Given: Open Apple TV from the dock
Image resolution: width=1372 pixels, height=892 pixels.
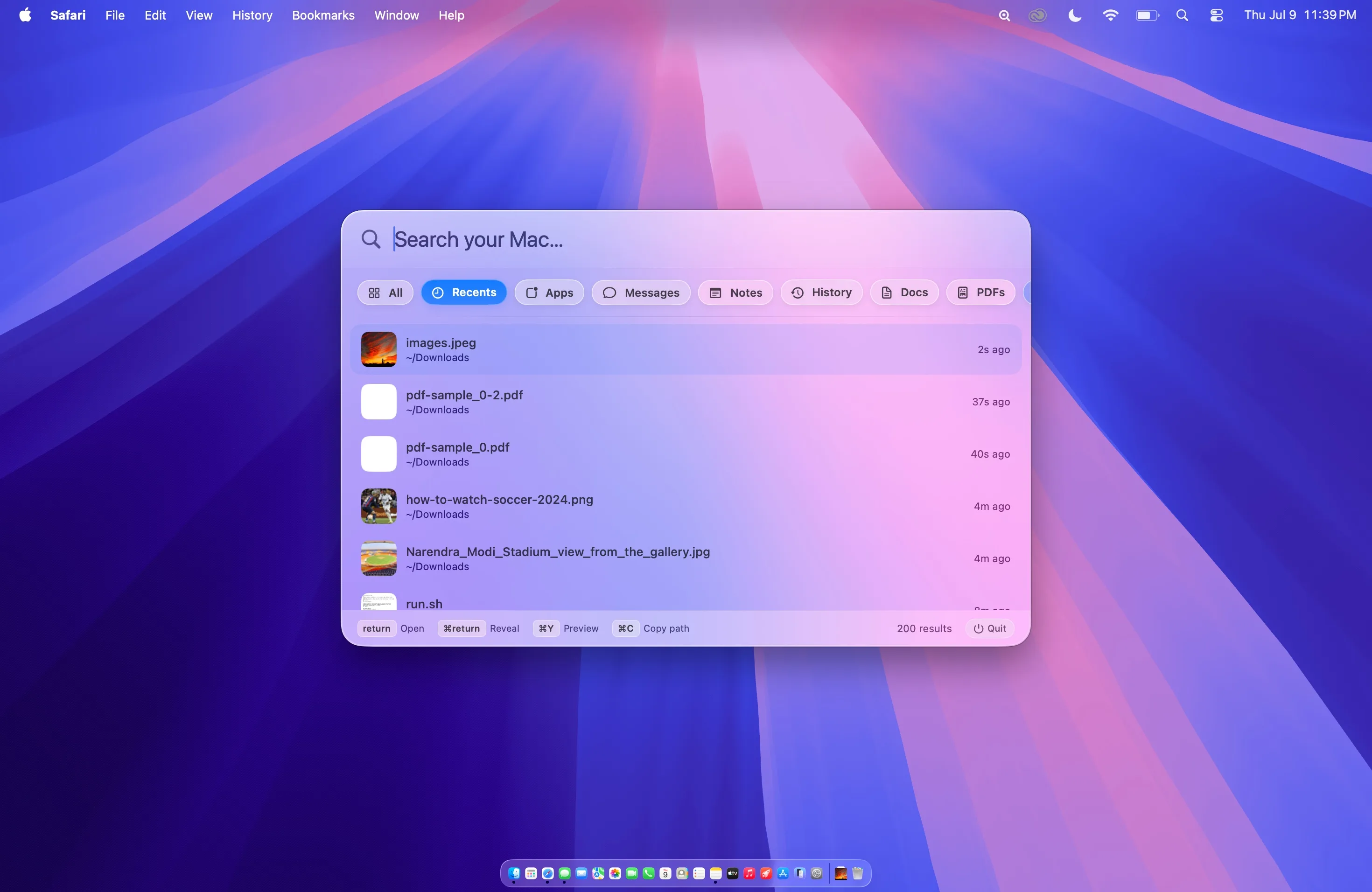Looking at the screenshot, I should tap(733, 873).
